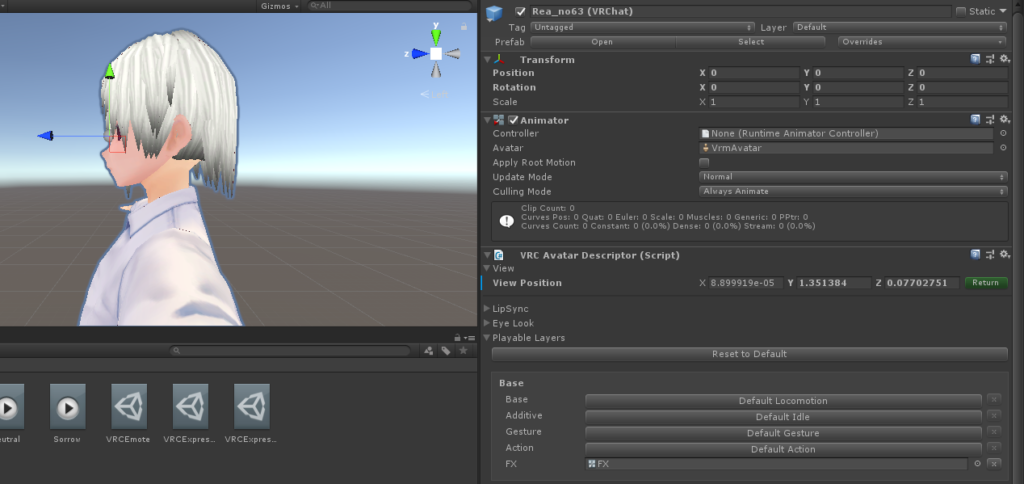This screenshot has height=484, width=1024.
Task: Select the VRCEmote asset thumbnail
Action: click(x=129, y=407)
